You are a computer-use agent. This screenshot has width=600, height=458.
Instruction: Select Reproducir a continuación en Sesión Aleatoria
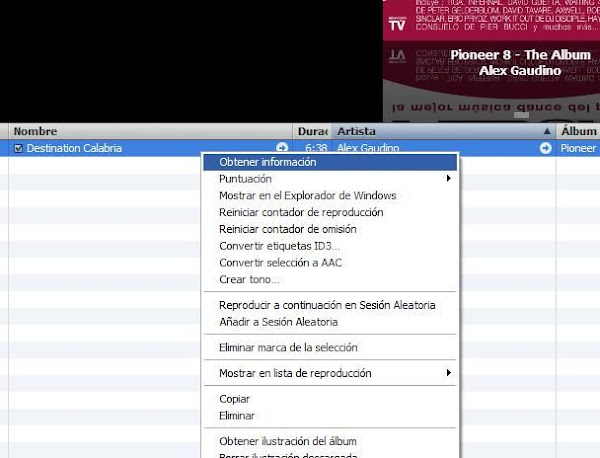tap(330, 305)
